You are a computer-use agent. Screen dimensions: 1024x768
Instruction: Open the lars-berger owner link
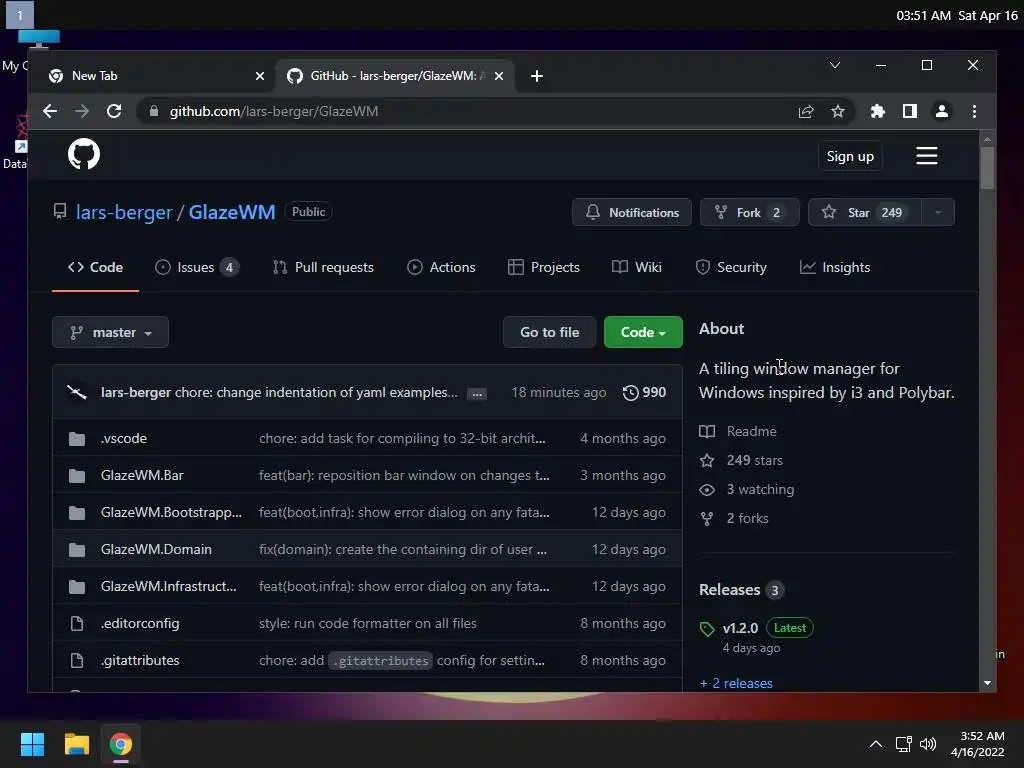tap(124, 212)
